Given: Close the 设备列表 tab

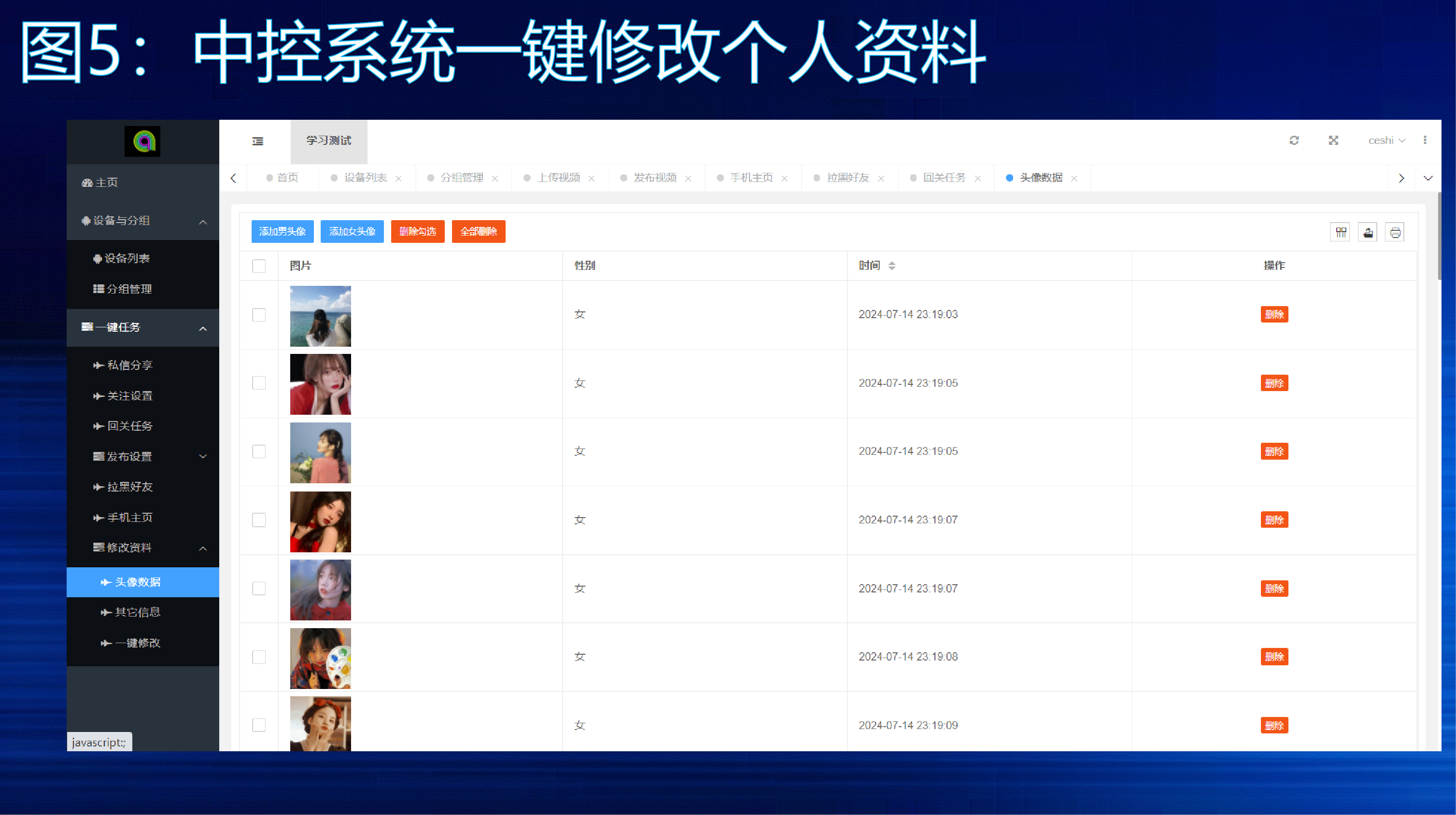Looking at the screenshot, I should pyautogui.click(x=398, y=178).
